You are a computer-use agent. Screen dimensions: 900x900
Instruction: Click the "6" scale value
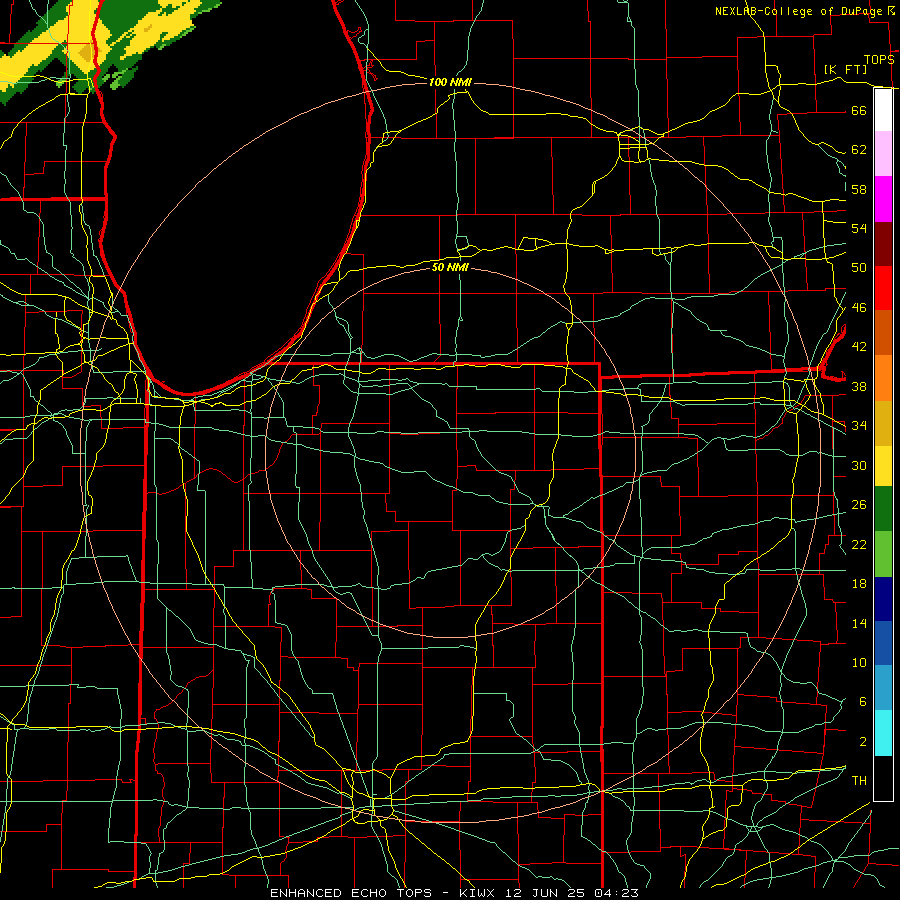pos(862,702)
